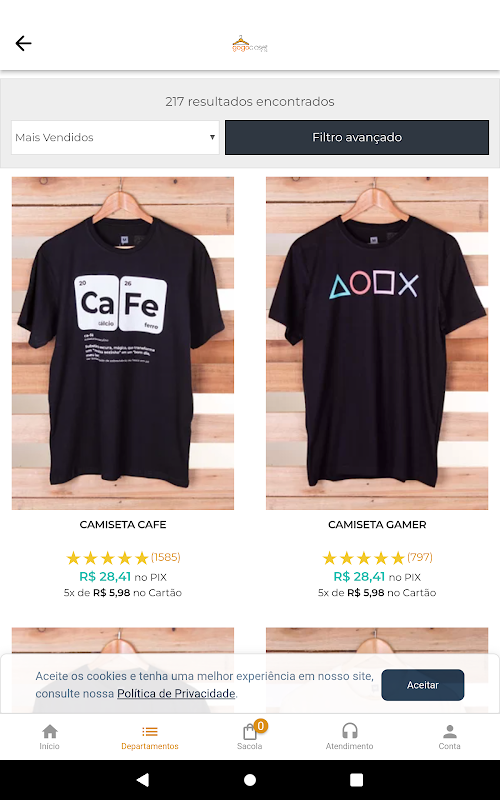This screenshot has width=500, height=800.
Task: Open the Camiseta Gamer product image
Action: 377,343
